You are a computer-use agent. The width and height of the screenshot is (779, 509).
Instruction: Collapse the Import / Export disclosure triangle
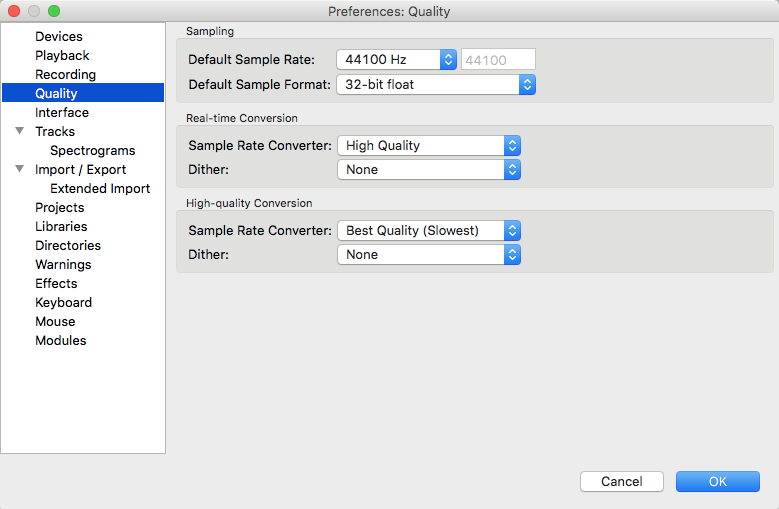pyautogui.click(x=19, y=169)
